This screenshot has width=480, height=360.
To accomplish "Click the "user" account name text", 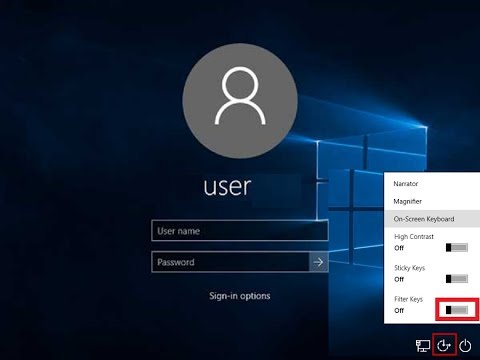I will pos(227,186).
